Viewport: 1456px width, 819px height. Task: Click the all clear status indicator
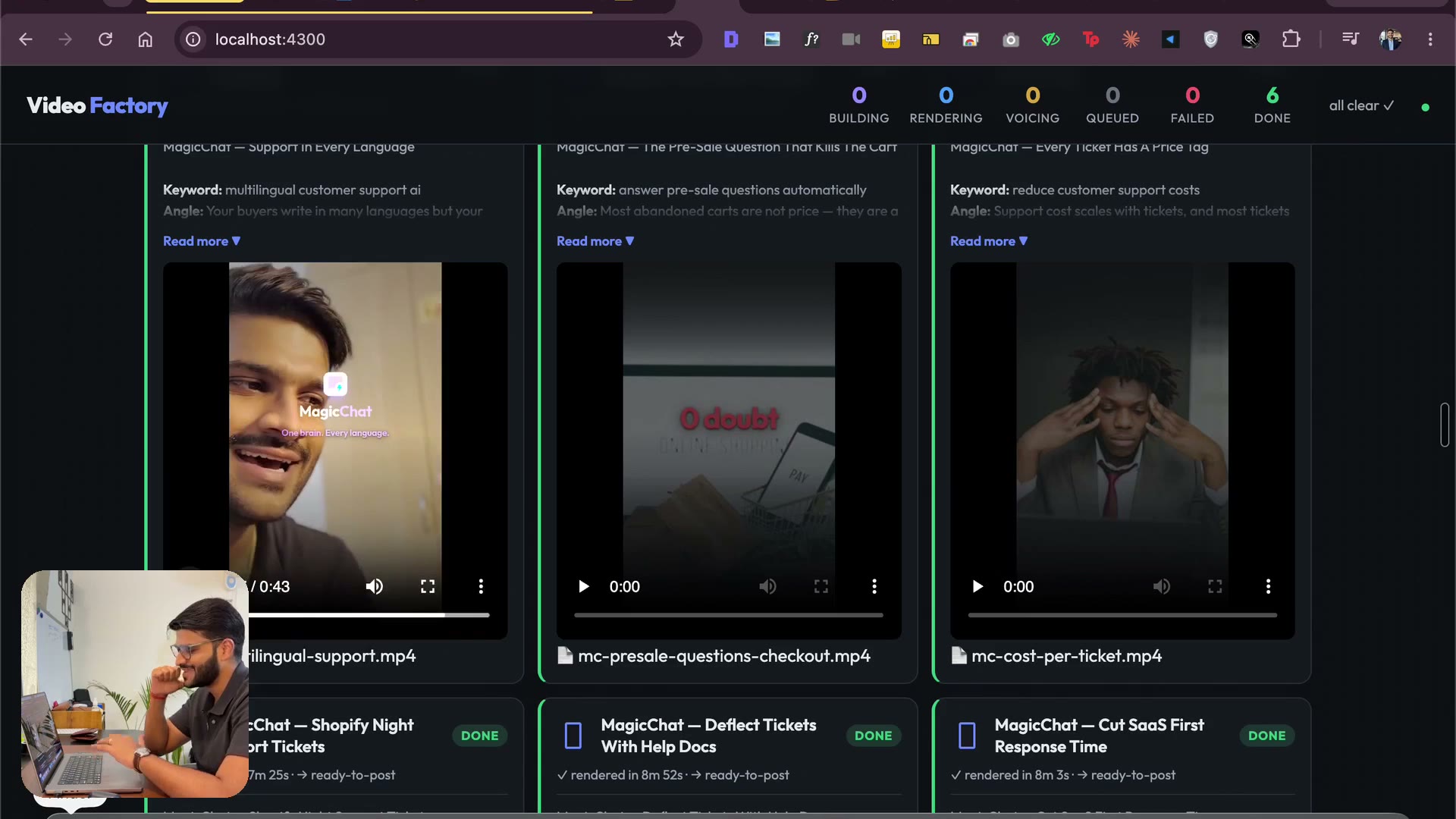[1361, 106]
